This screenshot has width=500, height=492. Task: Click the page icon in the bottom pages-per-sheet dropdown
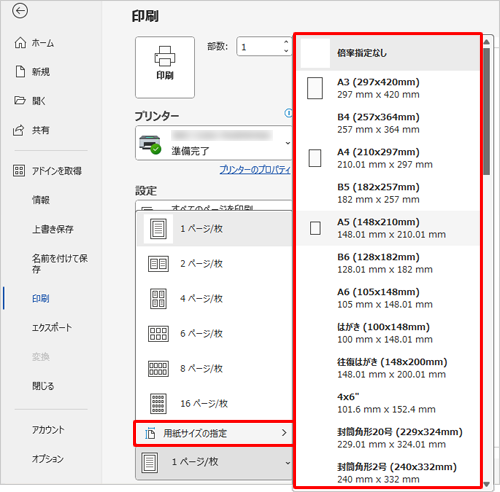pos(149,463)
